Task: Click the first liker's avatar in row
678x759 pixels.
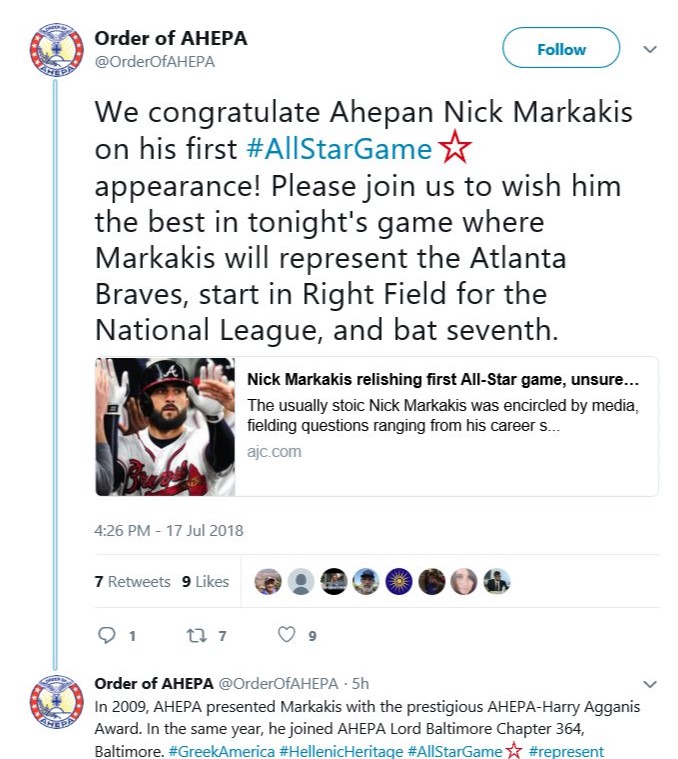Action: click(x=268, y=581)
